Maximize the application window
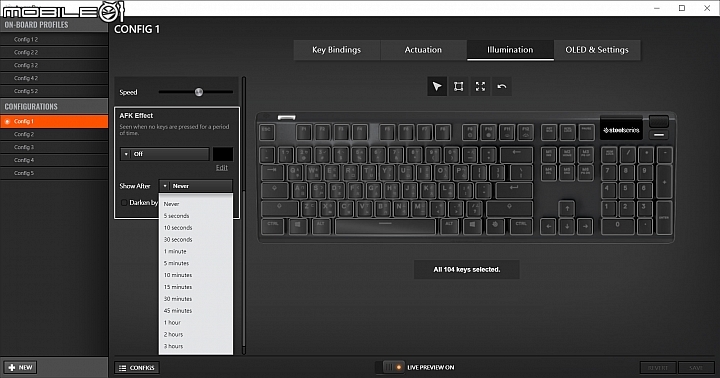720x378 pixels. (682, 8)
